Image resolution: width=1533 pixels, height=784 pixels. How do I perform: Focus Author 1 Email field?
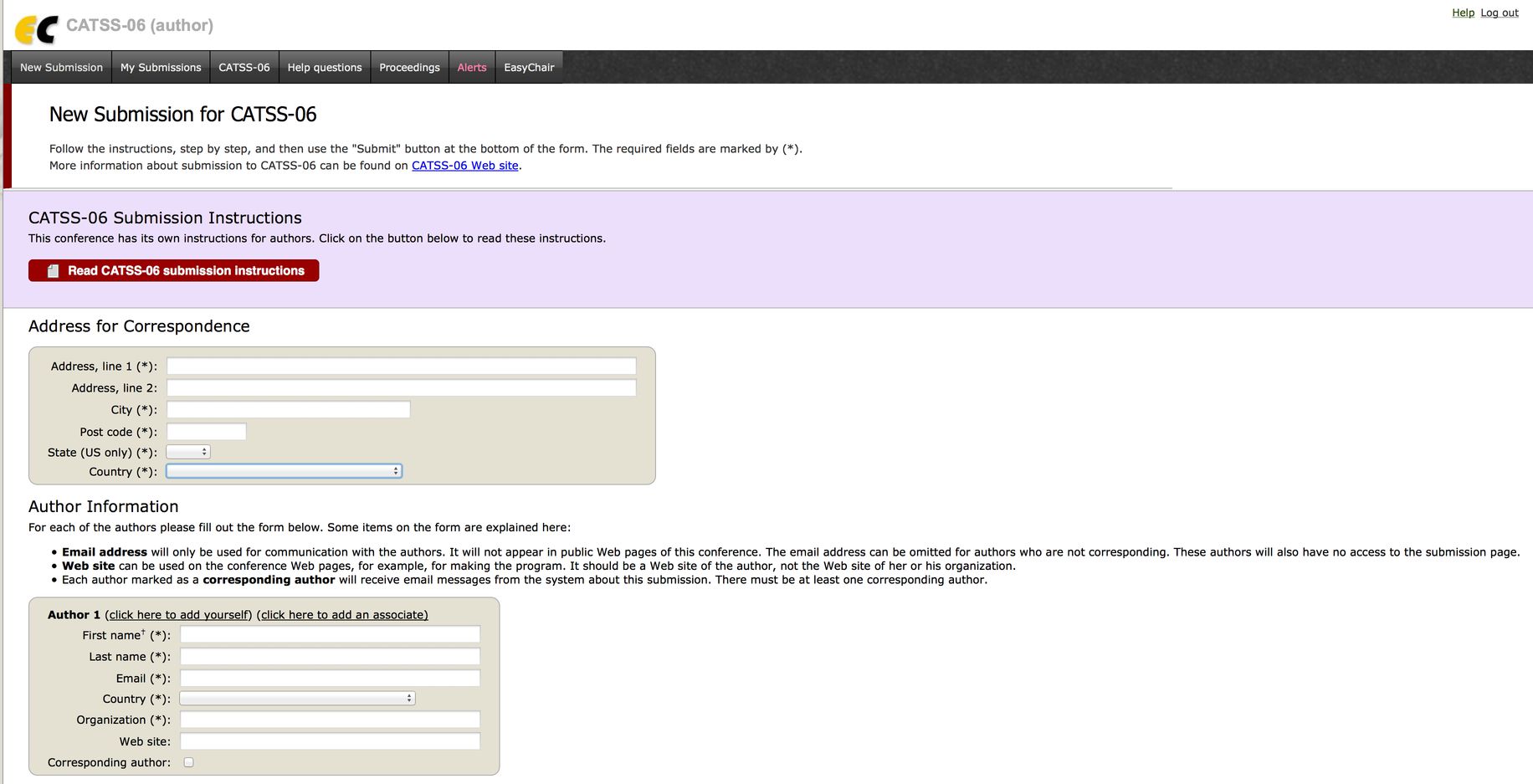pos(331,679)
